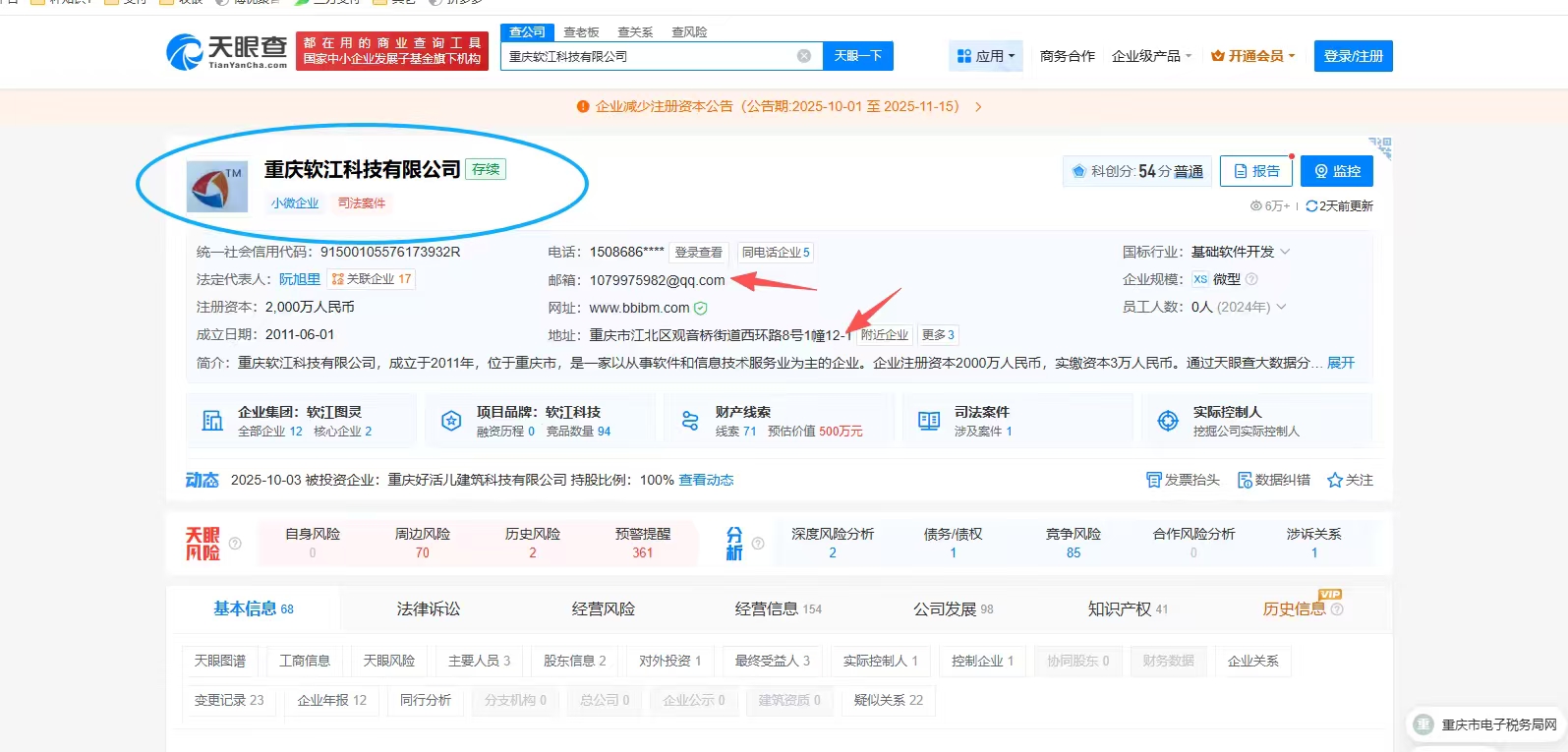This screenshot has width=1568, height=752.
Task: Open 竞品数量 94 link
Action: point(578,432)
